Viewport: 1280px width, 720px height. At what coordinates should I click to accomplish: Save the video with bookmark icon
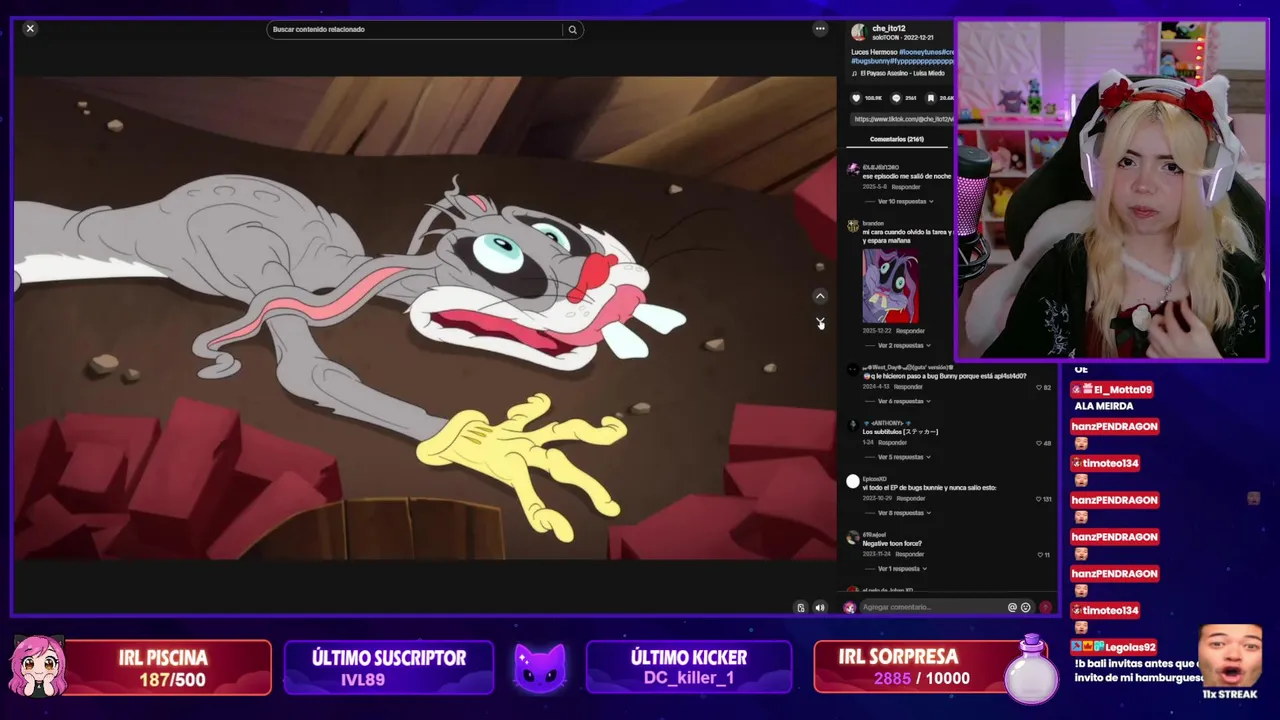click(x=931, y=98)
